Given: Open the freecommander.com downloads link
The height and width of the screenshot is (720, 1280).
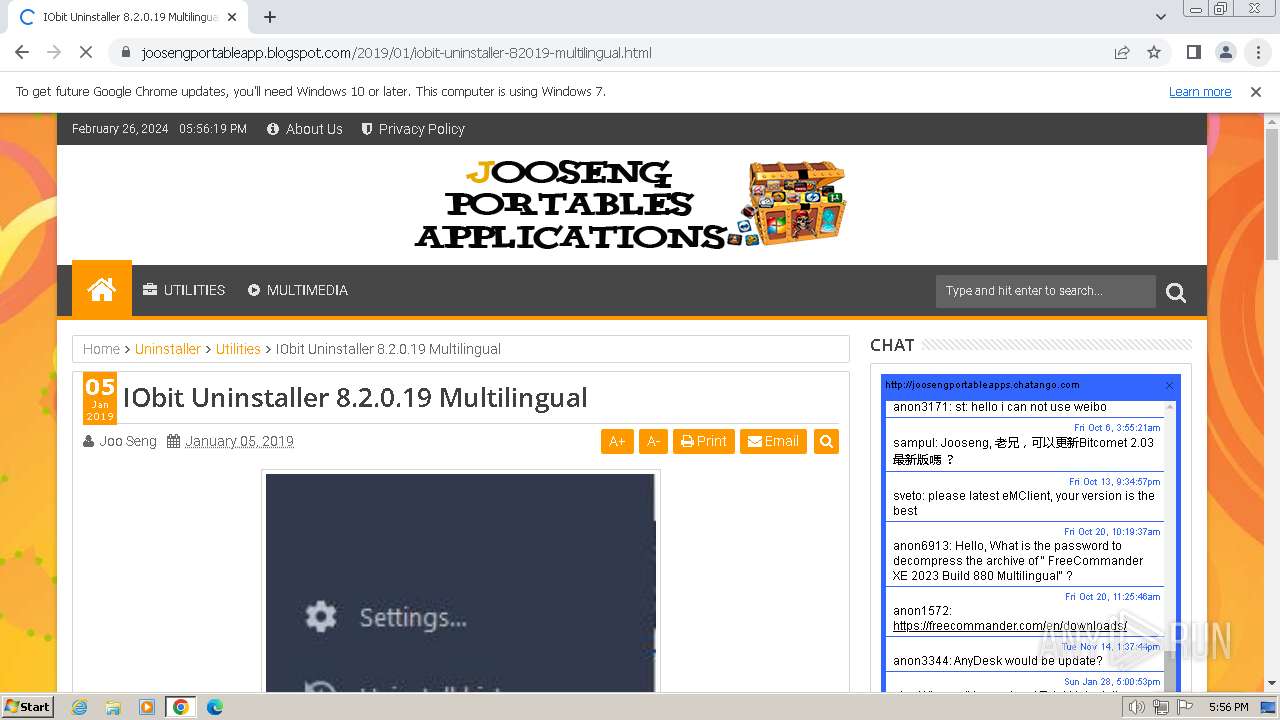Looking at the screenshot, I should pos(1010,626).
